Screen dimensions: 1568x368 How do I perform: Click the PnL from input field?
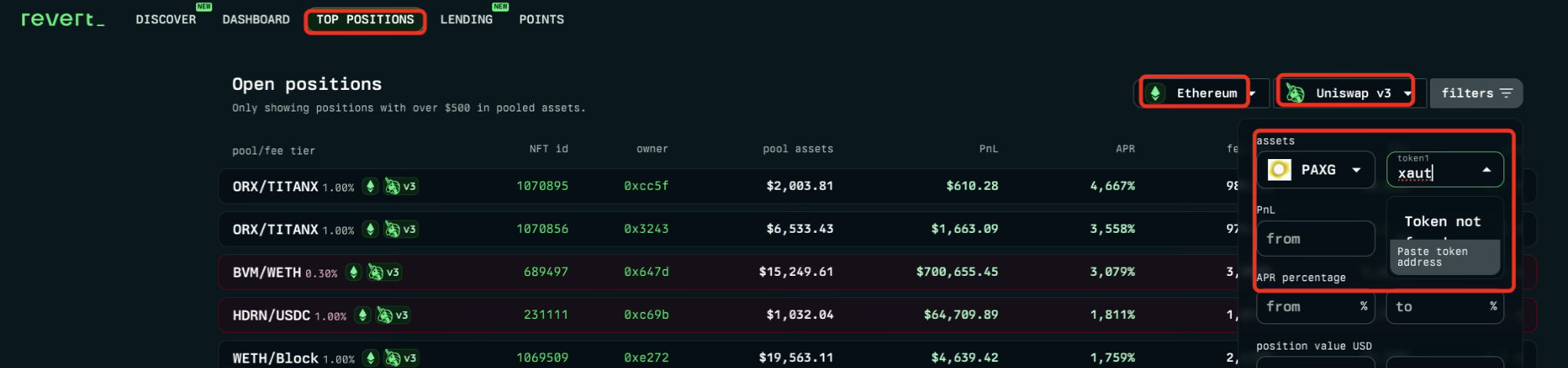point(1315,239)
